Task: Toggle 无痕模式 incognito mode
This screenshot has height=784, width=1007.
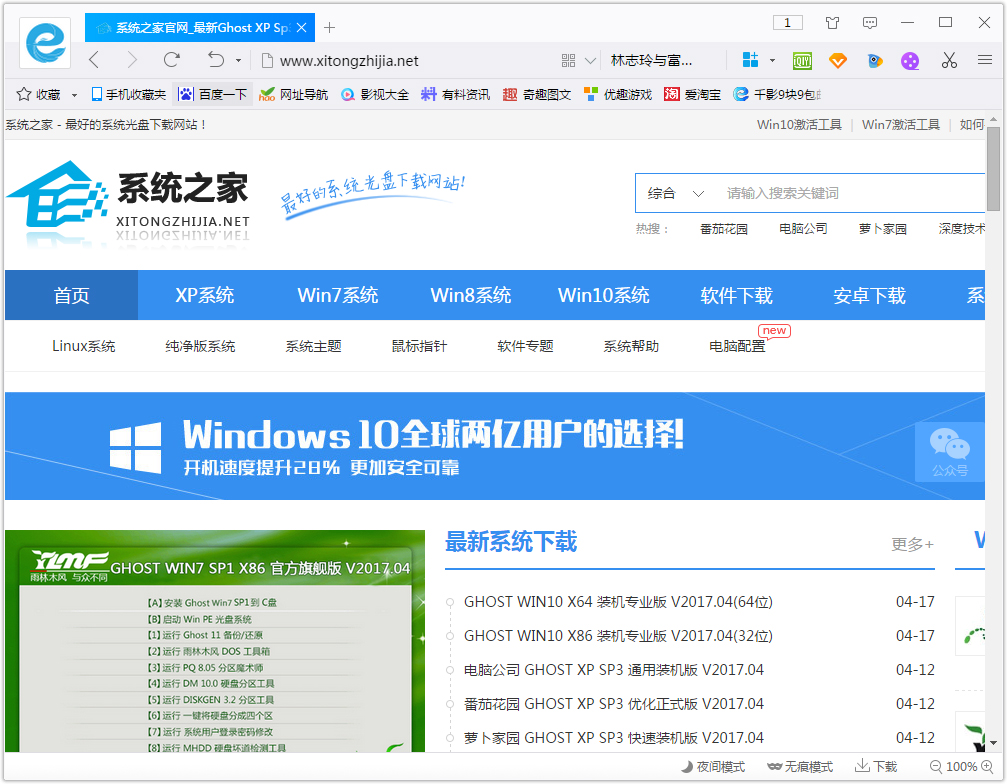Action: pyautogui.click(x=800, y=767)
